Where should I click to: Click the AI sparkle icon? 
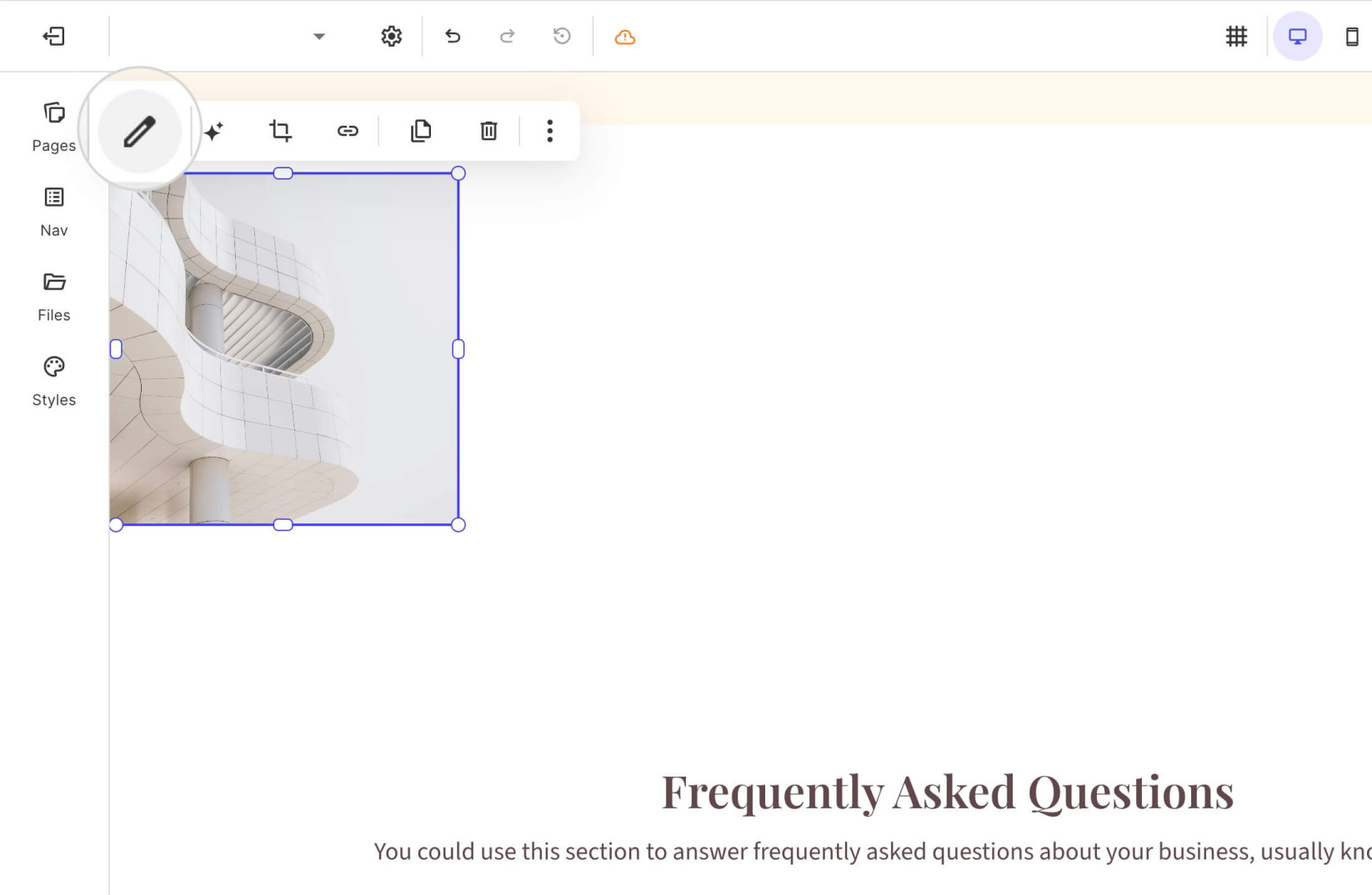pyautogui.click(x=213, y=131)
